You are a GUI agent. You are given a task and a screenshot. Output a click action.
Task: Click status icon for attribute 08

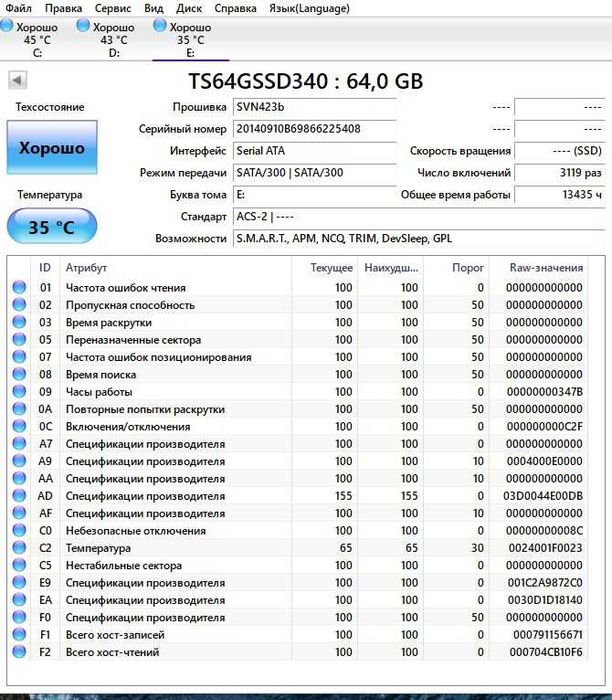coord(19,374)
